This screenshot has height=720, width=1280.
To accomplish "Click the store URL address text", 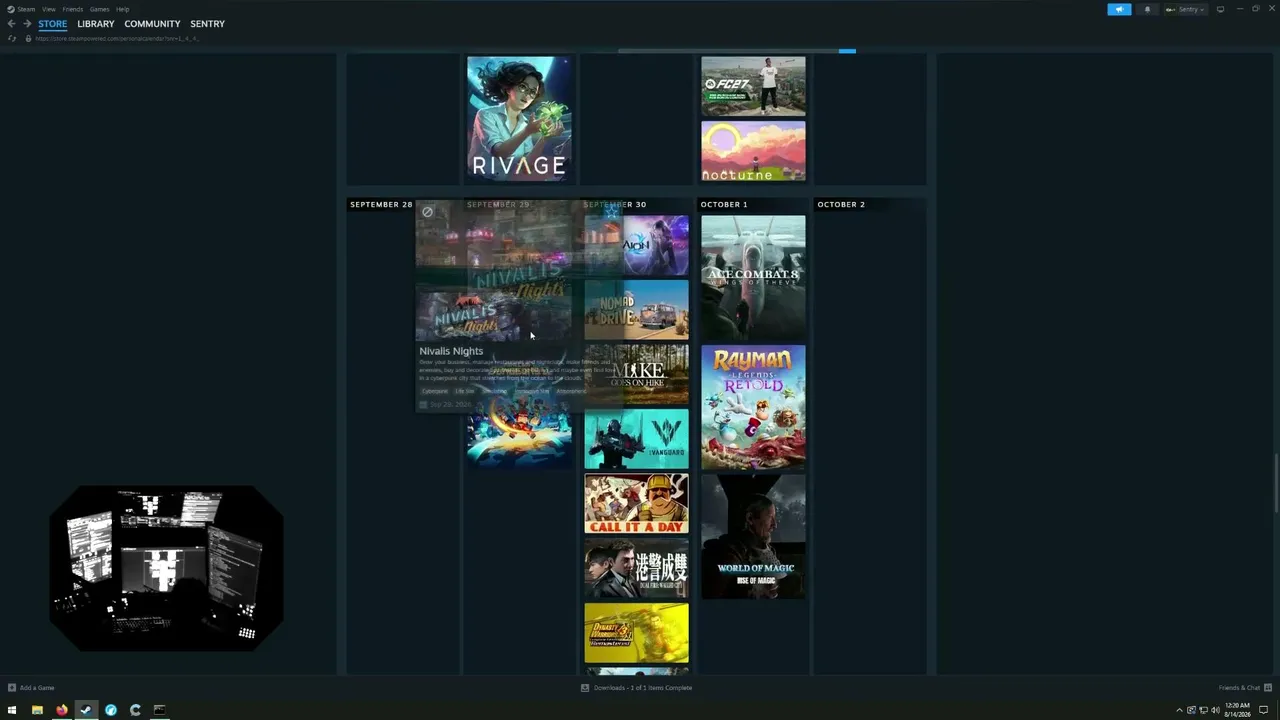I will tap(117, 38).
